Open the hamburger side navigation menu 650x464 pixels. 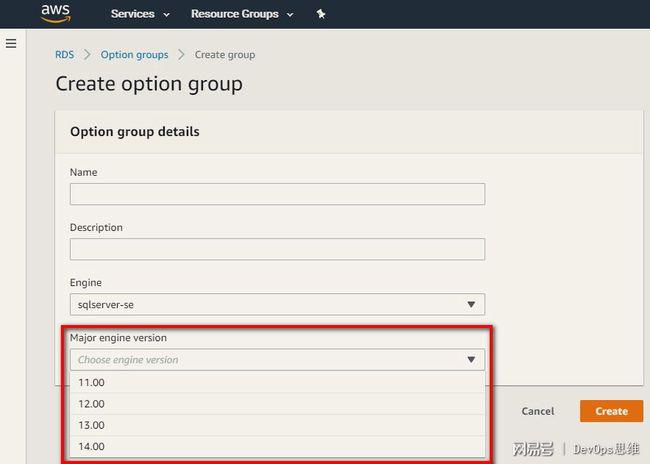click(x=11, y=43)
